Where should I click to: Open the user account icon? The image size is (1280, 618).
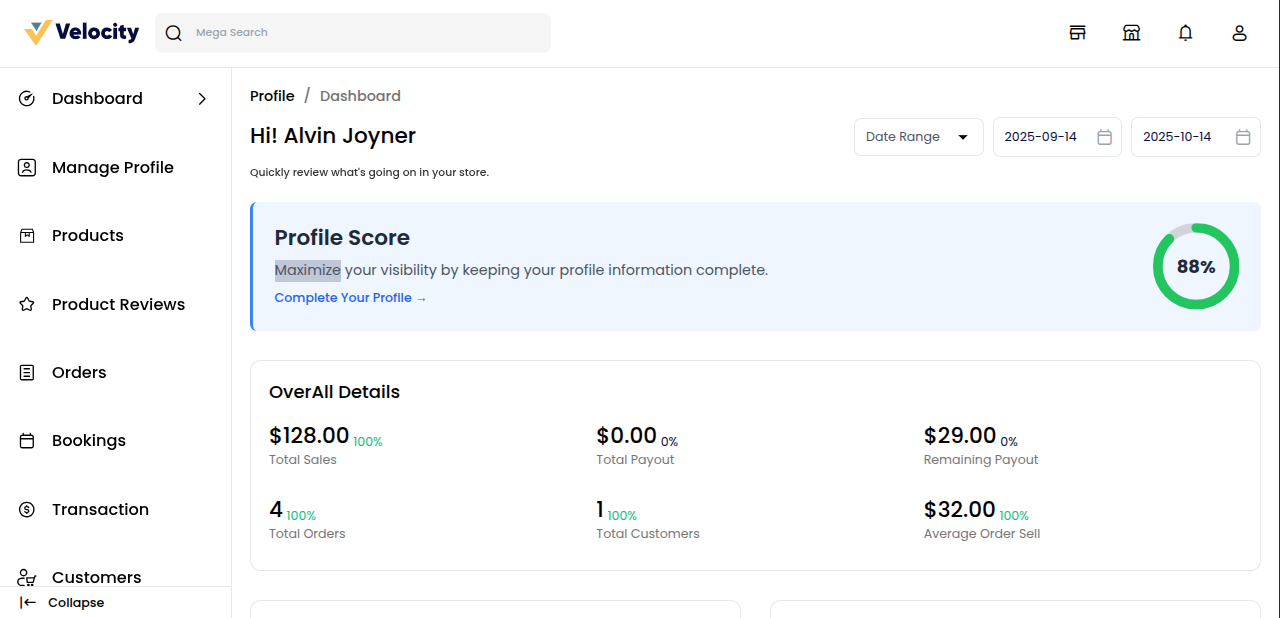(1239, 33)
